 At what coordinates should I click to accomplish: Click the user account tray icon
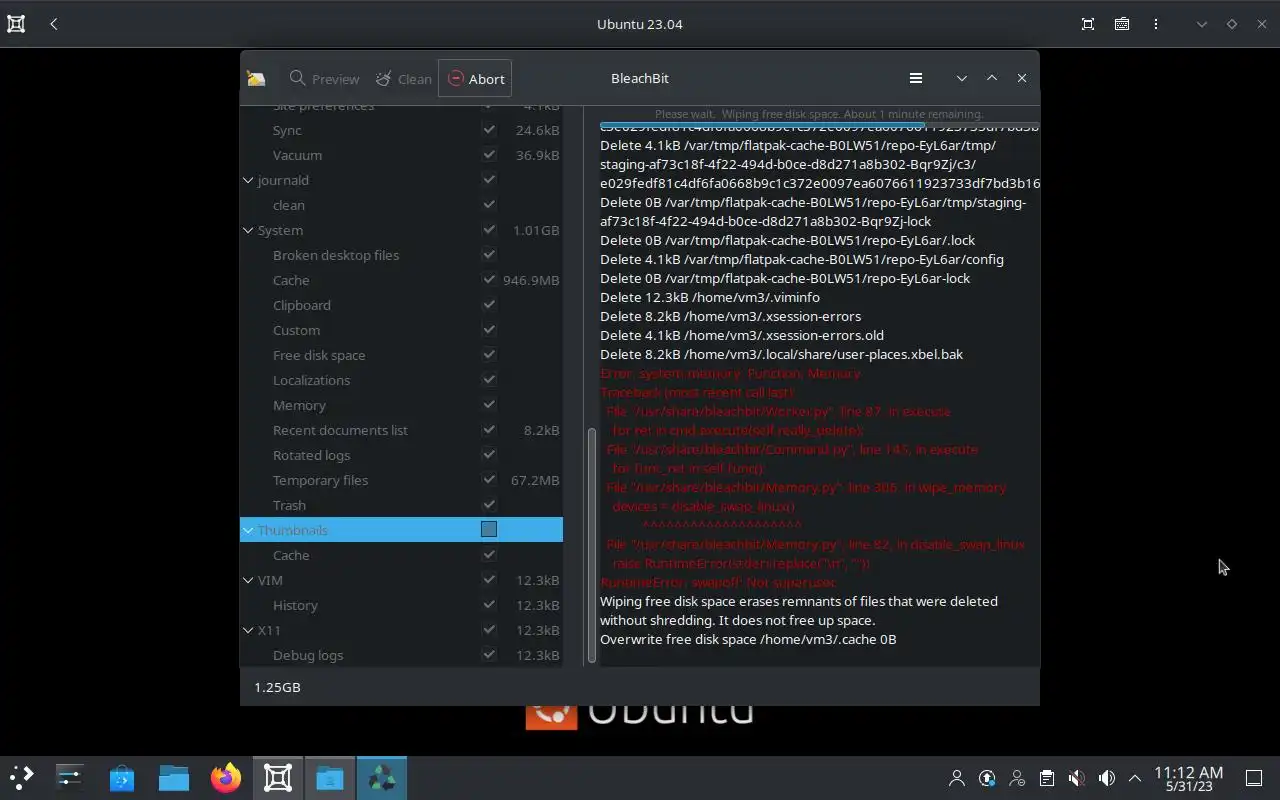pyautogui.click(x=957, y=778)
